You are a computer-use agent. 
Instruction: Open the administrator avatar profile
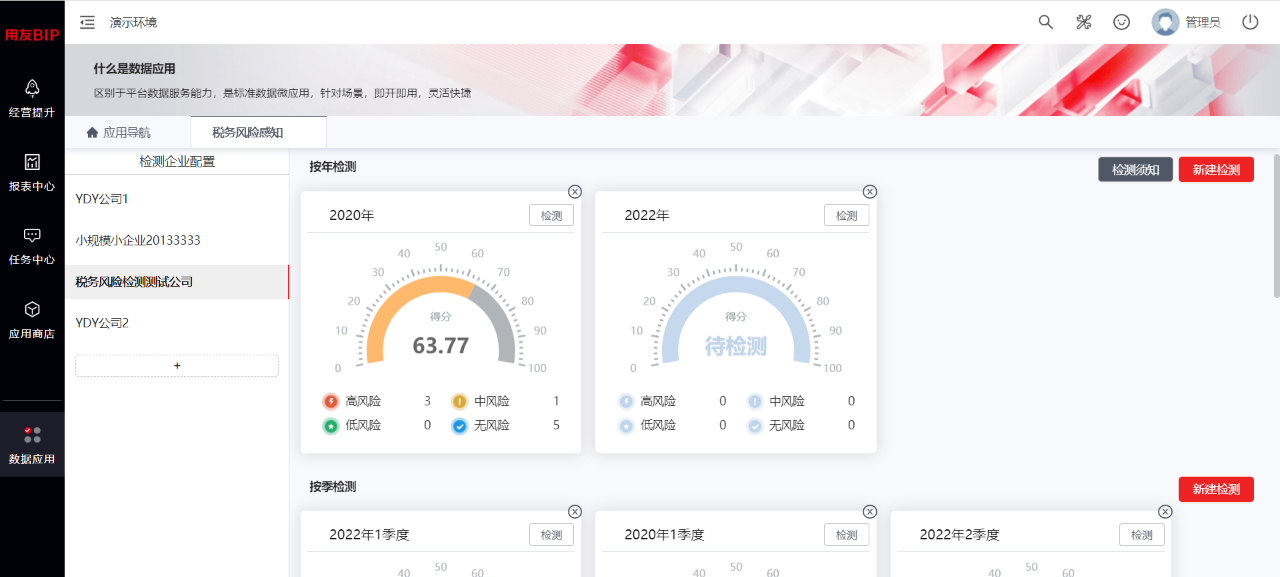[1165, 22]
